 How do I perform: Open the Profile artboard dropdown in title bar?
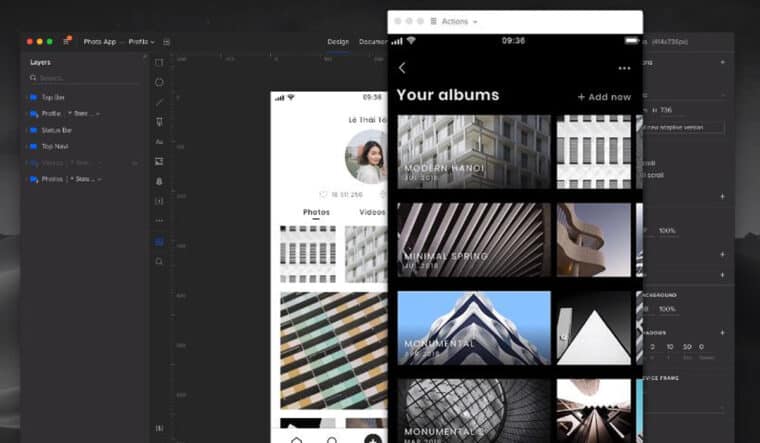[x=139, y=42]
